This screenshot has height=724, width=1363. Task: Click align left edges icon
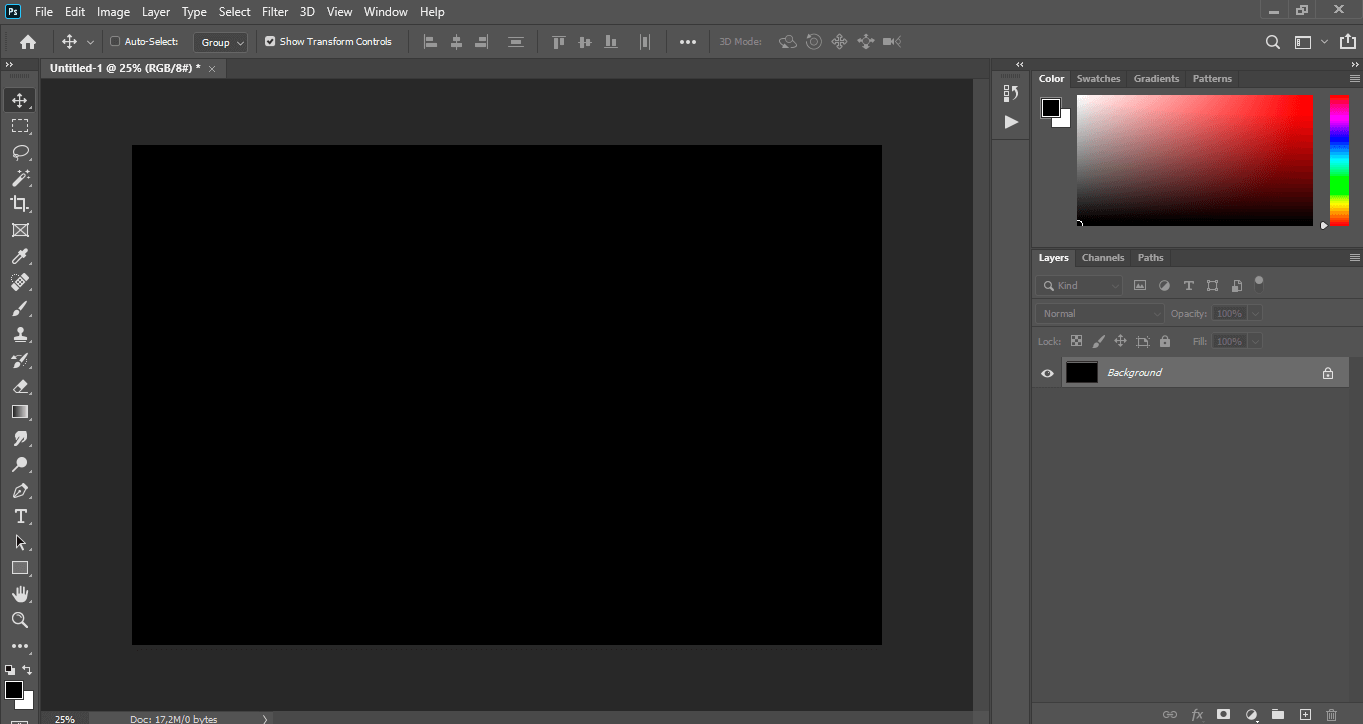coord(431,42)
